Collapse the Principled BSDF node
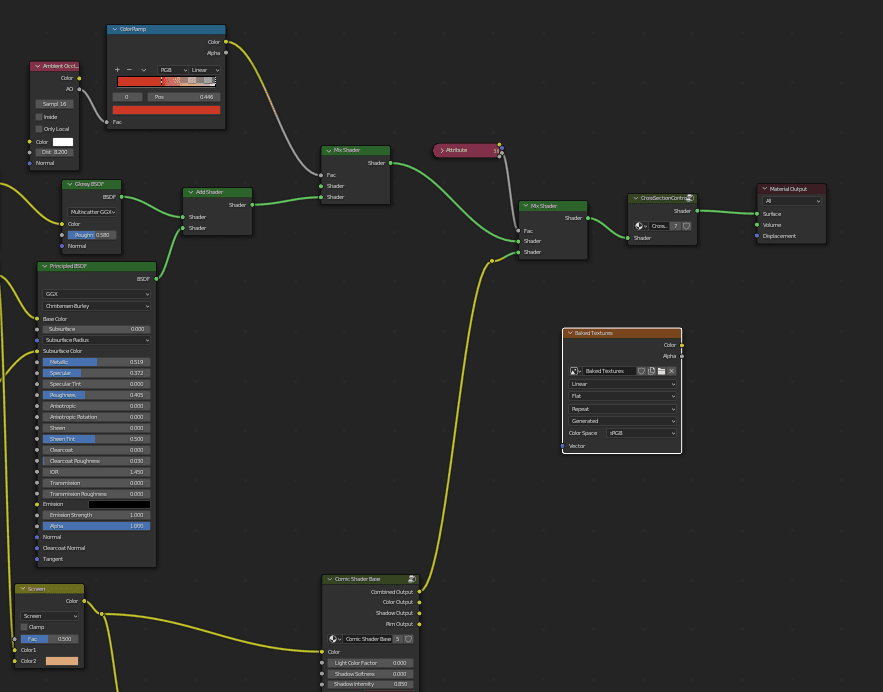Image resolution: width=883 pixels, height=692 pixels. pos(44,266)
